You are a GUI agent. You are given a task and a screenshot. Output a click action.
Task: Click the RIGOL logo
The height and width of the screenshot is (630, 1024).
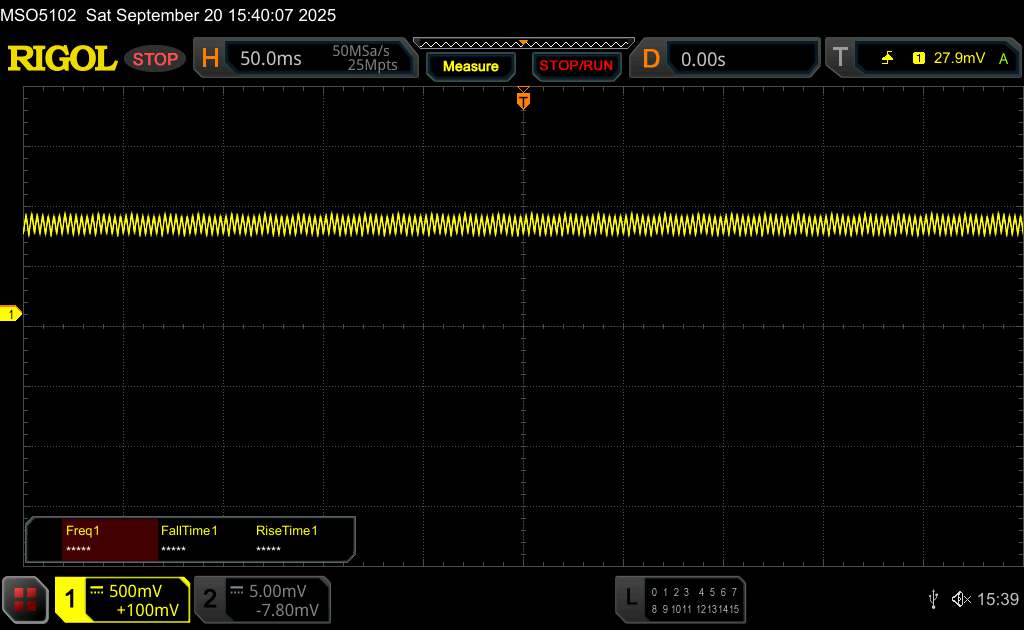[x=62, y=59]
